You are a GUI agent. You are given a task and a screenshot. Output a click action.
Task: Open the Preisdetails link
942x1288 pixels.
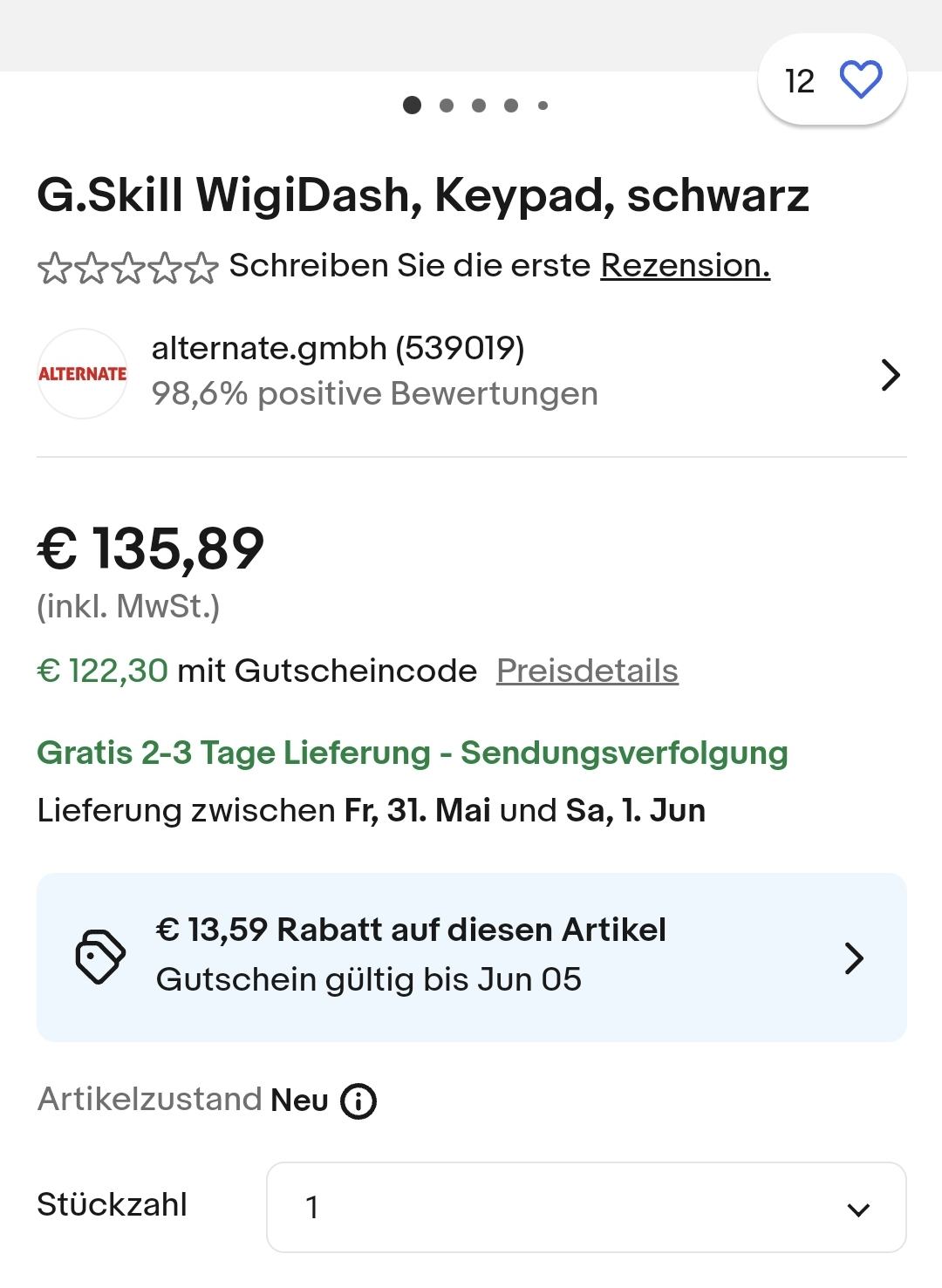click(587, 671)
